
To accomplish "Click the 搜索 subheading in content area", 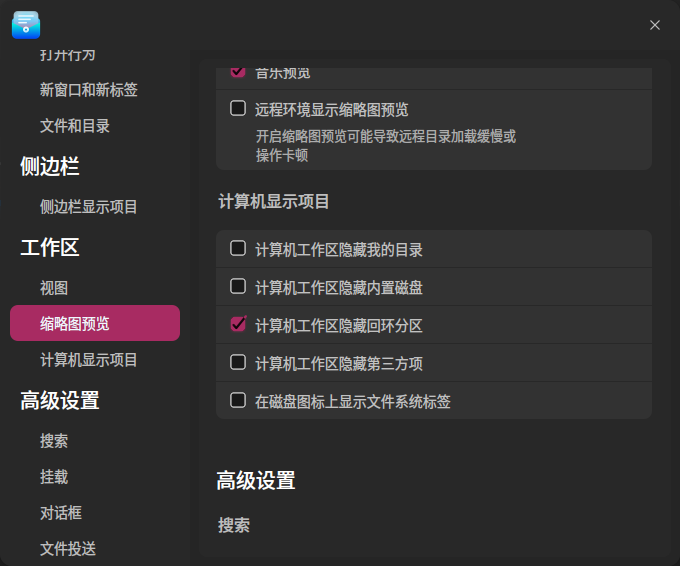I will click(x=234, y=525).
